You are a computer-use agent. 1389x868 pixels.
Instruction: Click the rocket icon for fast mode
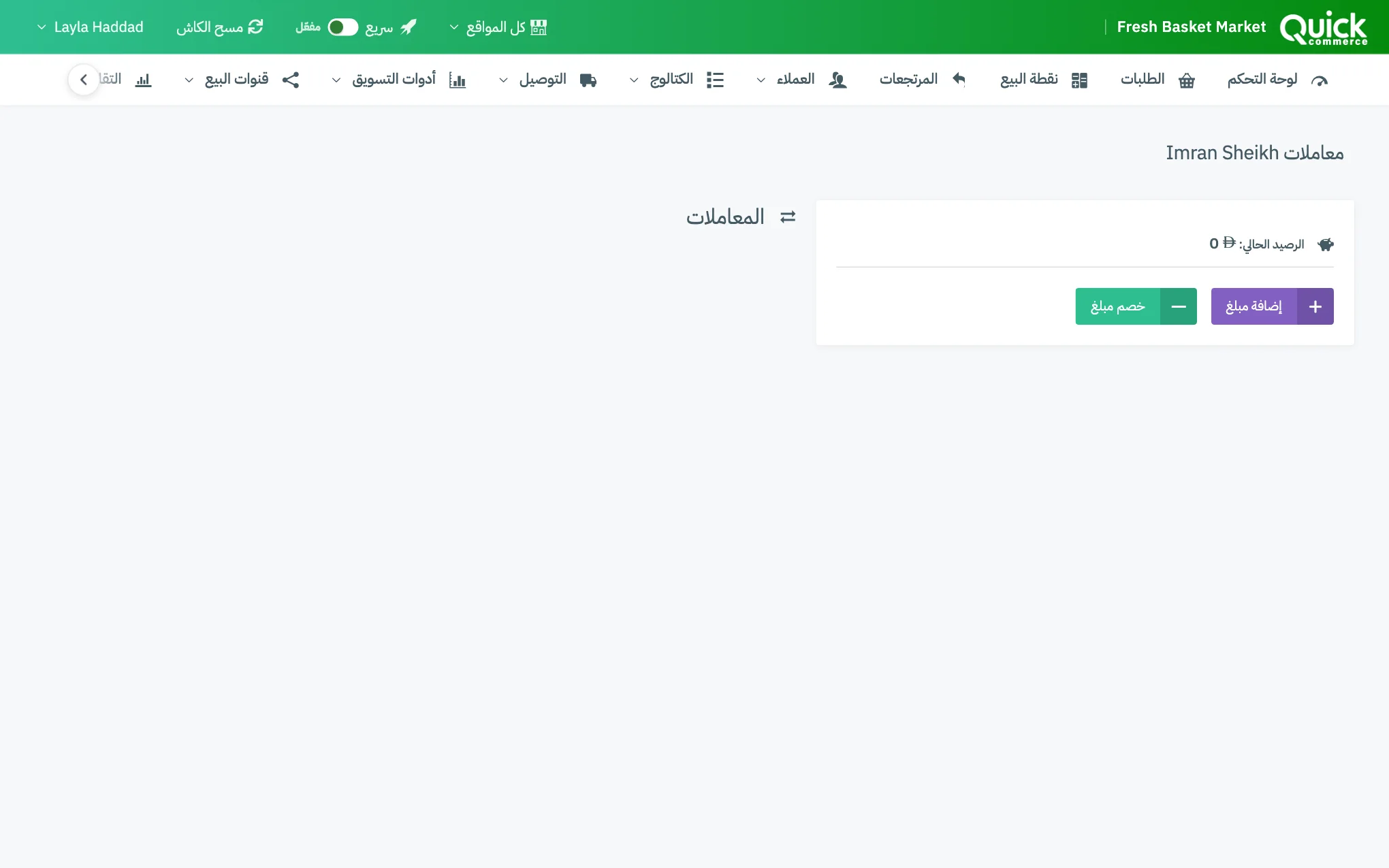(409, 27)
